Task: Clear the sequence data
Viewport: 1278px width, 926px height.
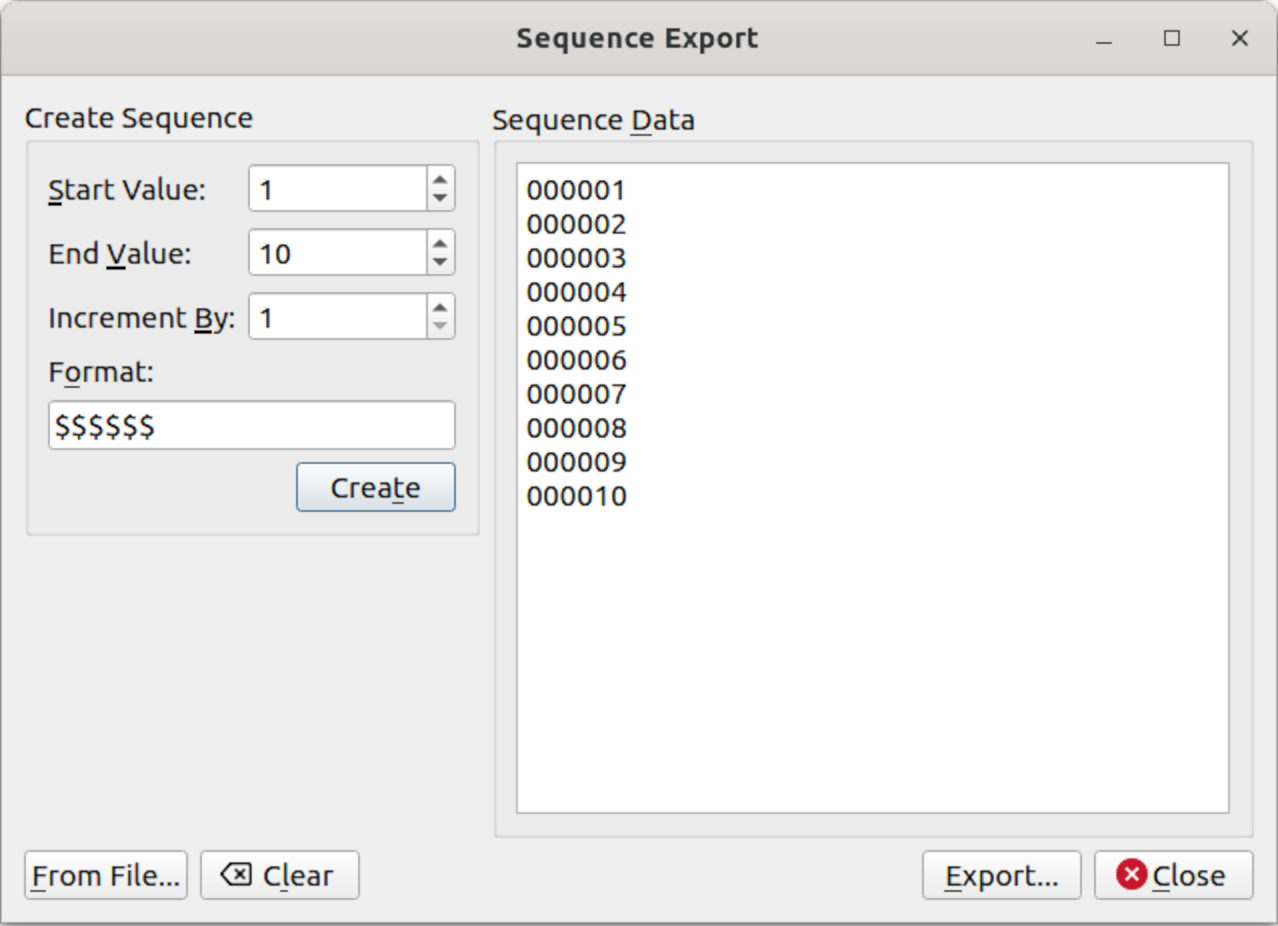Action: [280, 875]
